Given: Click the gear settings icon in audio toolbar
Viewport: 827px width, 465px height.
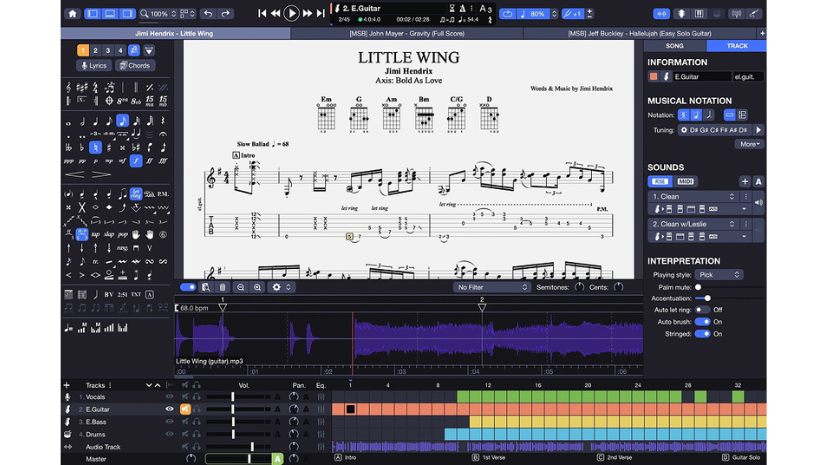Looking at the screenshot, I should click(x=277, y=287).
